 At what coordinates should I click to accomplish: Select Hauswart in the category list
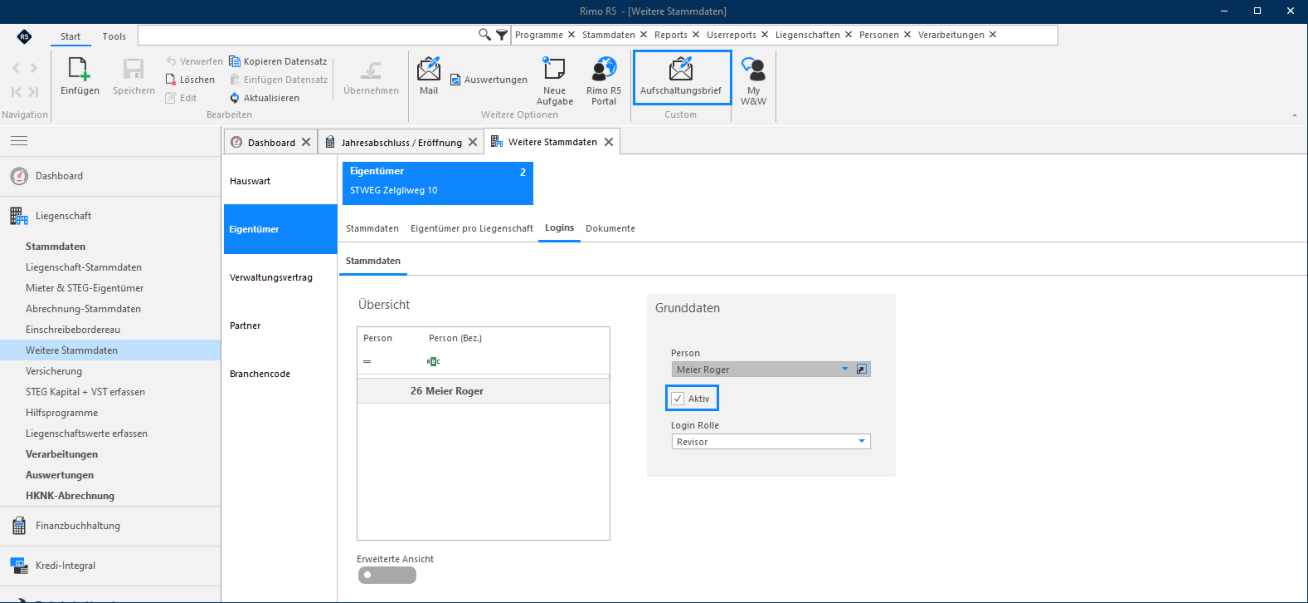coord(280,181)
